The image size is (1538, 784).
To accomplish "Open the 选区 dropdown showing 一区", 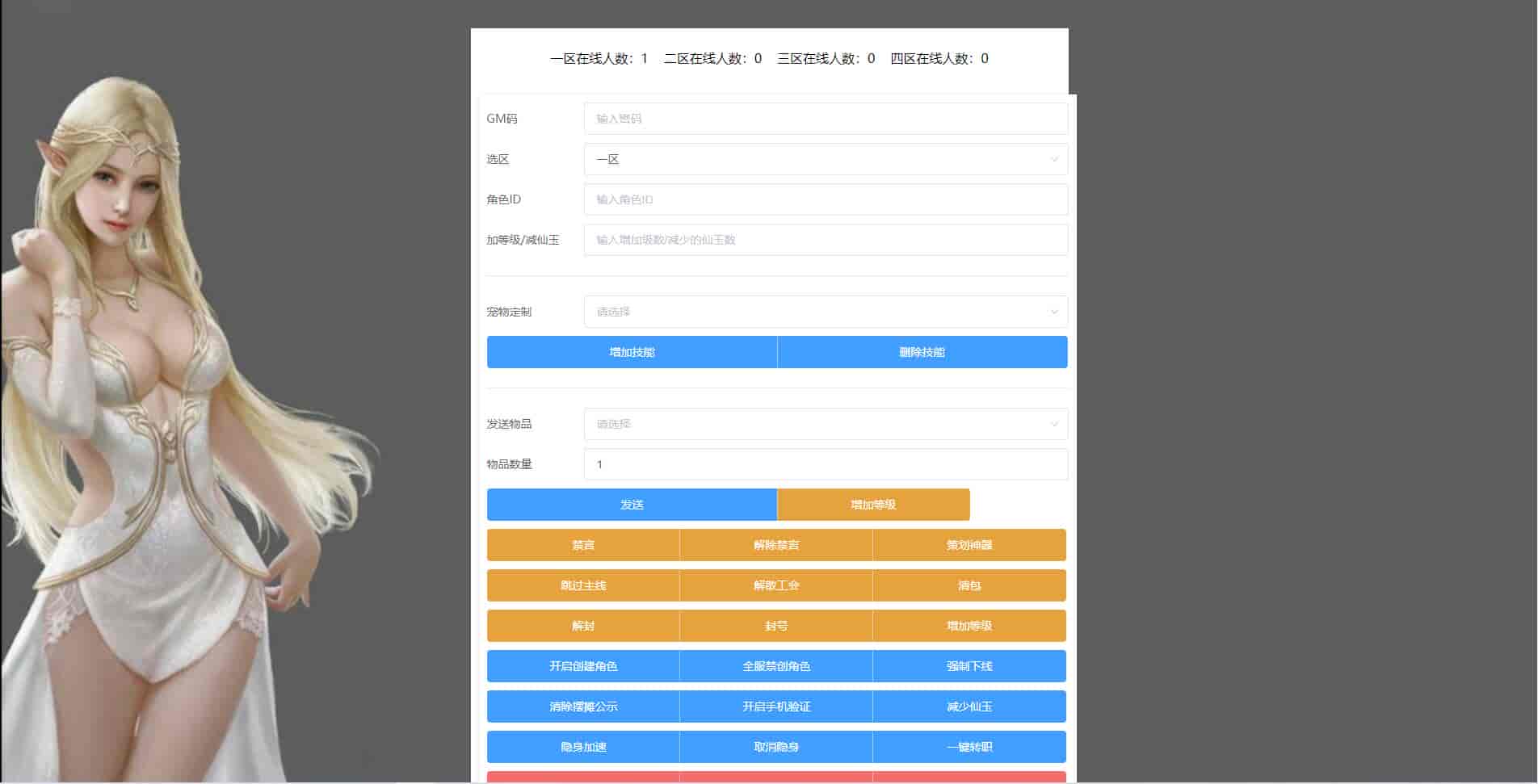I will point(826,159).
